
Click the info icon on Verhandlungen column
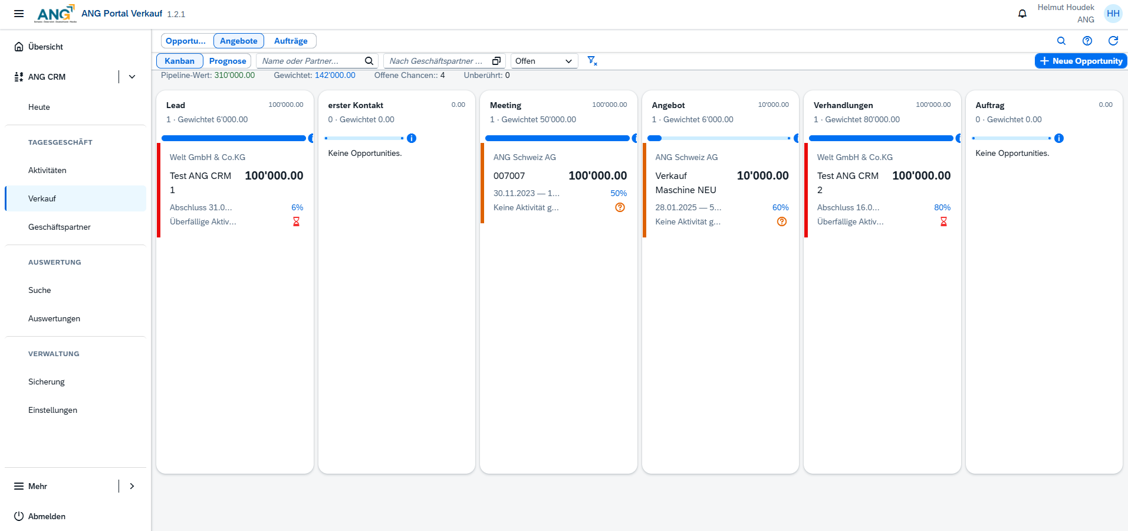click(x=959, y=138)
